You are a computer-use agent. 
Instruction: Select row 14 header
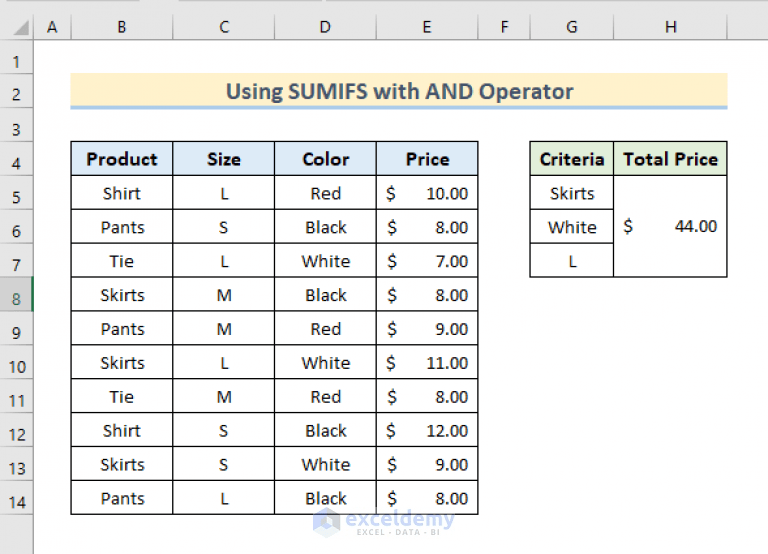pyautogui.click(x=16, y=497)
